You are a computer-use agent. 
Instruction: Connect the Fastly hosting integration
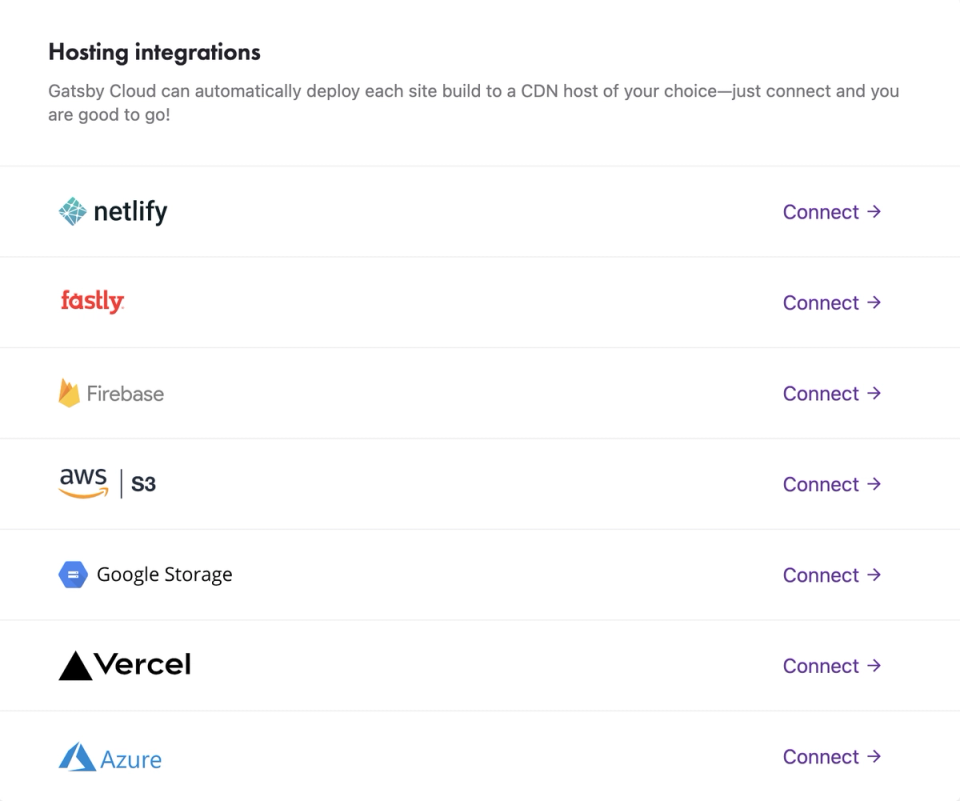(x=831, y=303)
